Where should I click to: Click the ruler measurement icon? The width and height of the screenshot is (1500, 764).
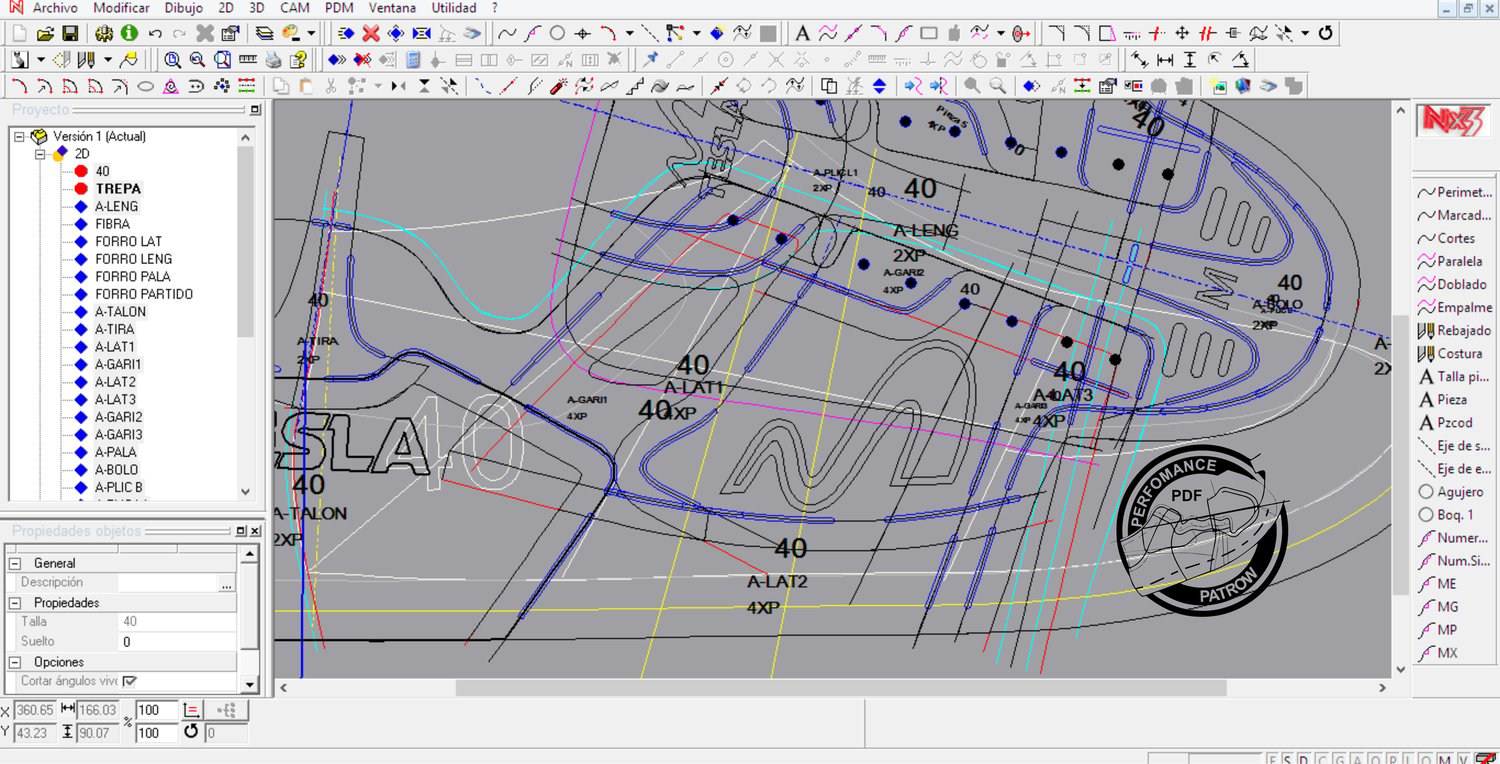click(248, 60)
